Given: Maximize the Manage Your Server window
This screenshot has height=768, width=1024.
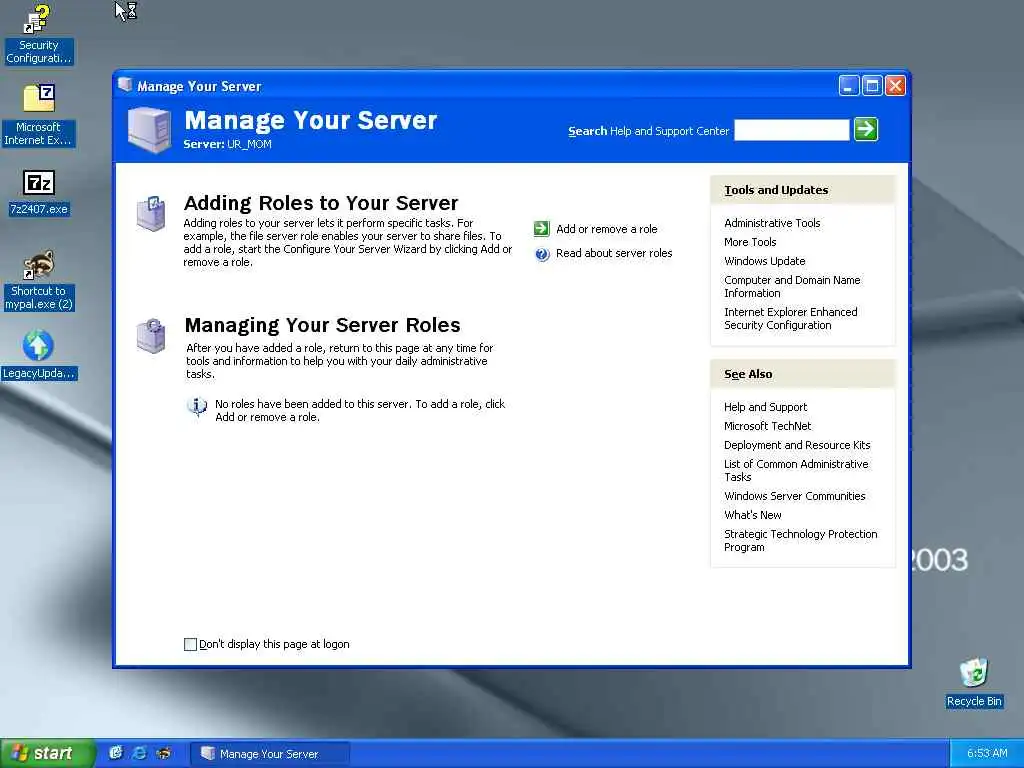Looking at the screenshot, I should (x=872, y=86).
